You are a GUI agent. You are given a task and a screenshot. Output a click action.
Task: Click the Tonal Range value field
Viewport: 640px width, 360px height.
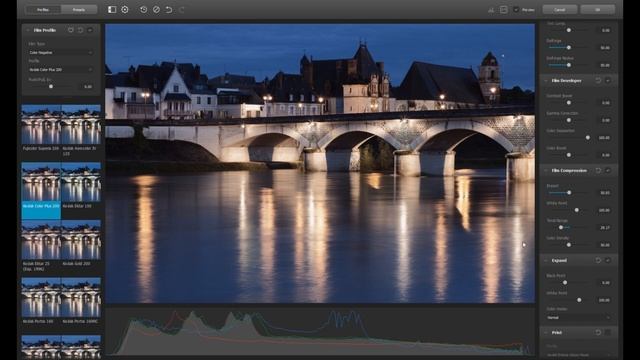(x=604, y=228)
